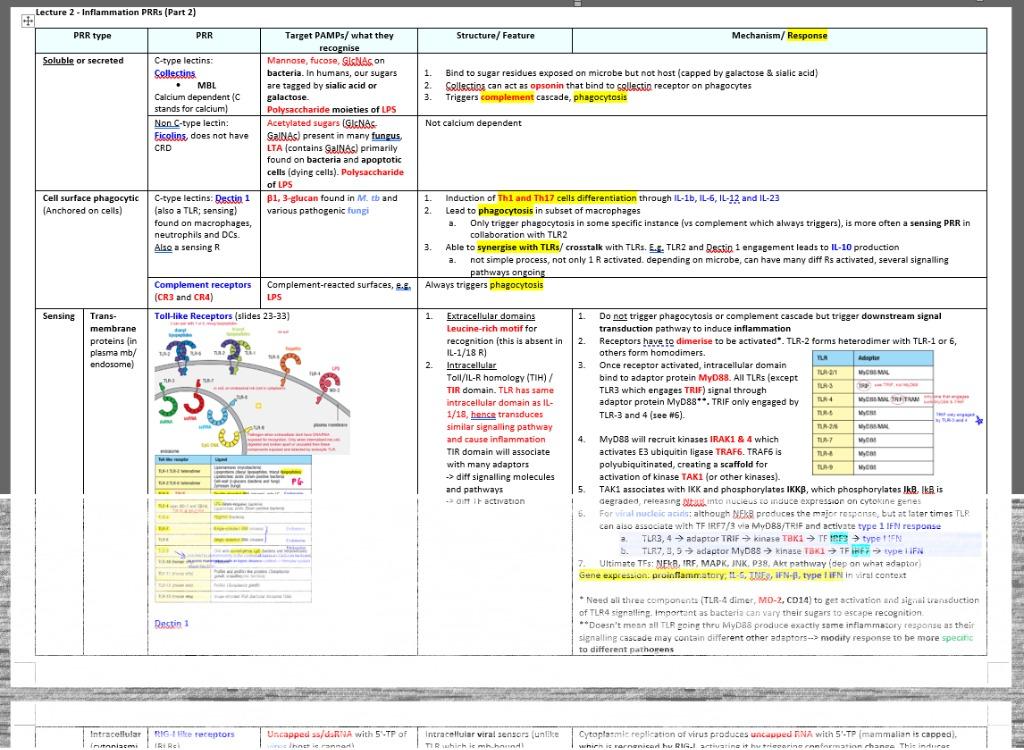Image resolution: width=1024 pixels, height=750 pixels.
Task: Select the 'Target PAMPs/ what they recognise' header
Action: [x=339, y=42]
